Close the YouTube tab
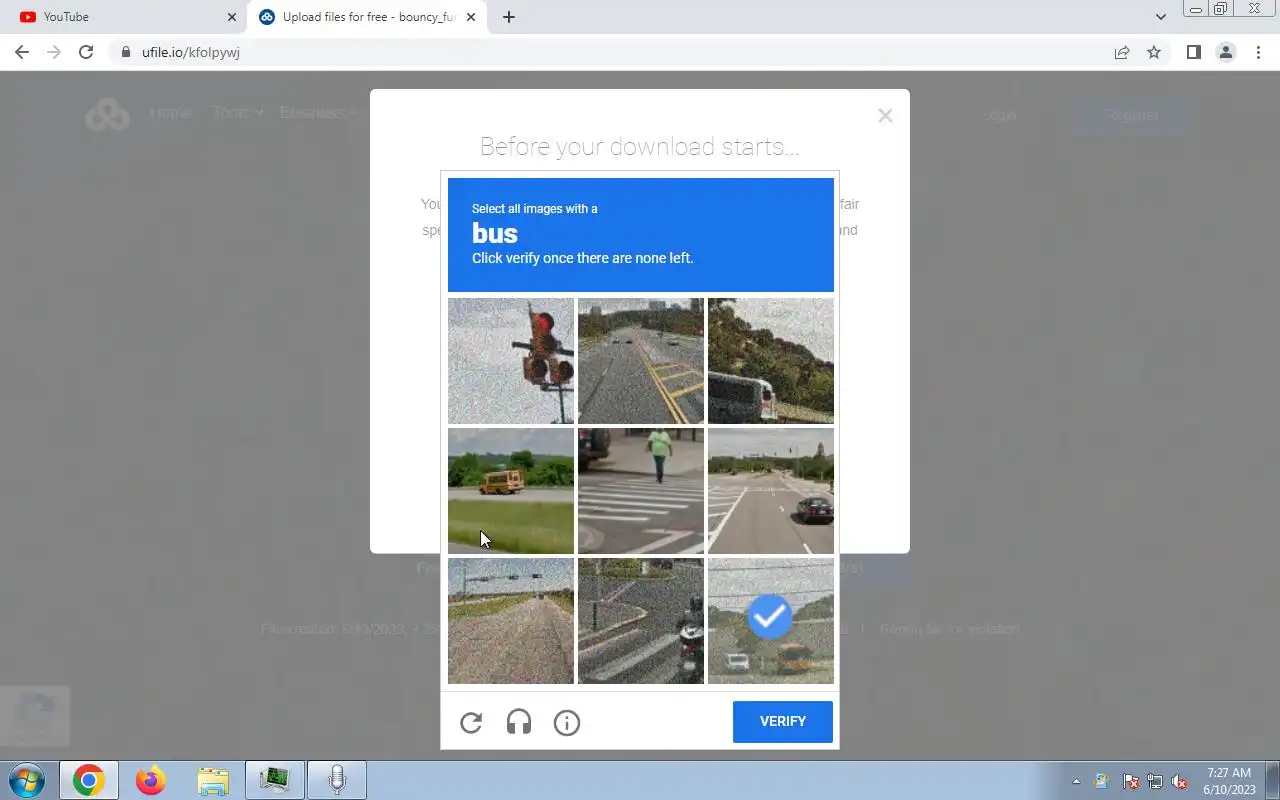 pos(232,17)
